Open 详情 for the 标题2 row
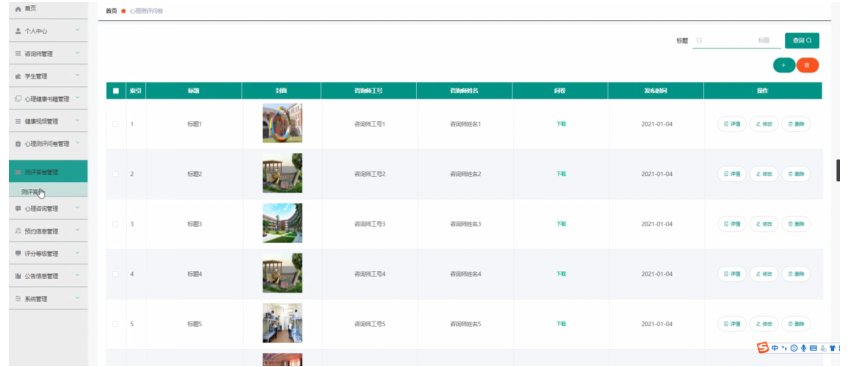The width and height of the screenshot is (859, 367). tap(732, 174)
